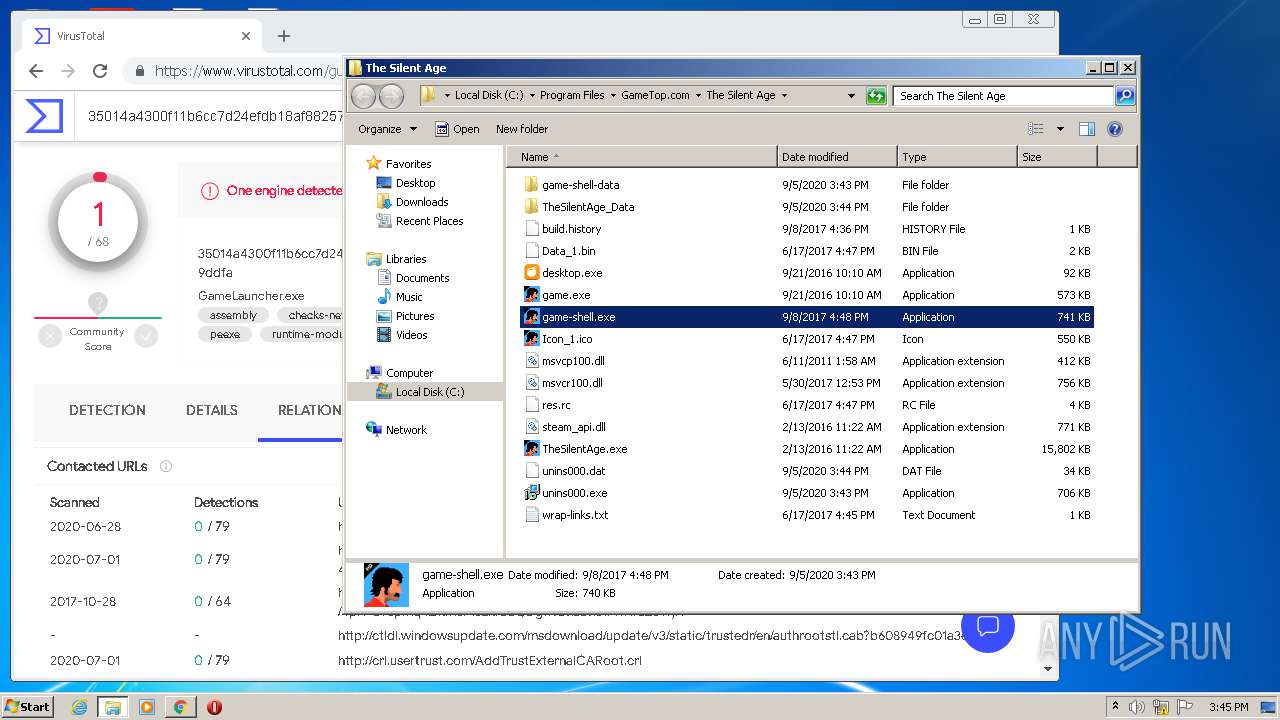Select the build.history file icon
Viewport: 1280px width, 720px height.
point(532,229)
